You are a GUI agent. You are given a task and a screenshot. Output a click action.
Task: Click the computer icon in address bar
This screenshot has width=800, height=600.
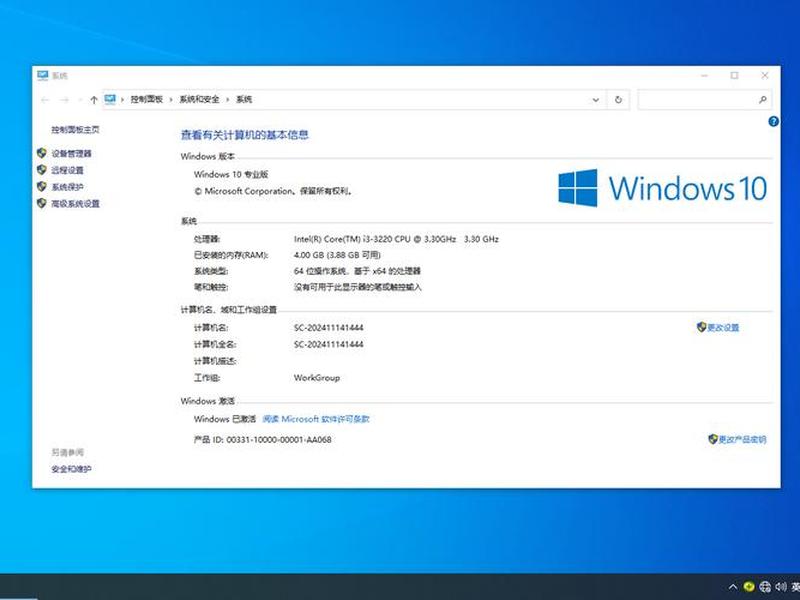click(110, 99)
